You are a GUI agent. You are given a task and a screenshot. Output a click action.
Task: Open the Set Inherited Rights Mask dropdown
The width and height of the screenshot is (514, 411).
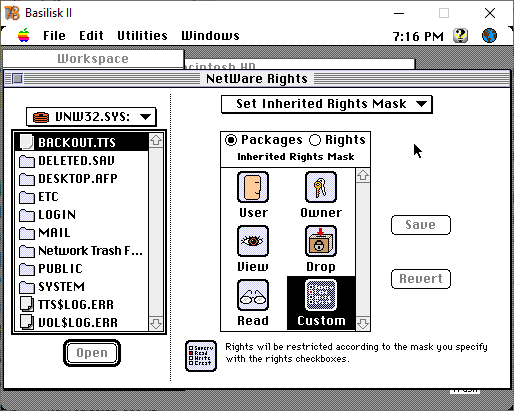pos(327,104)
